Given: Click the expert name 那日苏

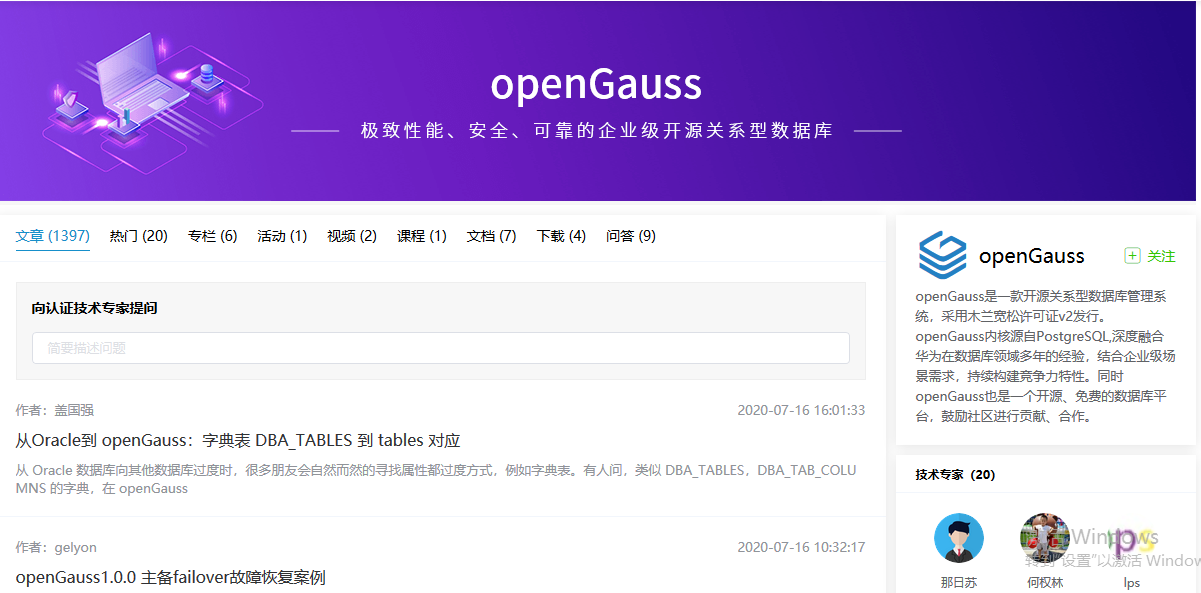Looking at the screenshot, I should tap(959, 582).
